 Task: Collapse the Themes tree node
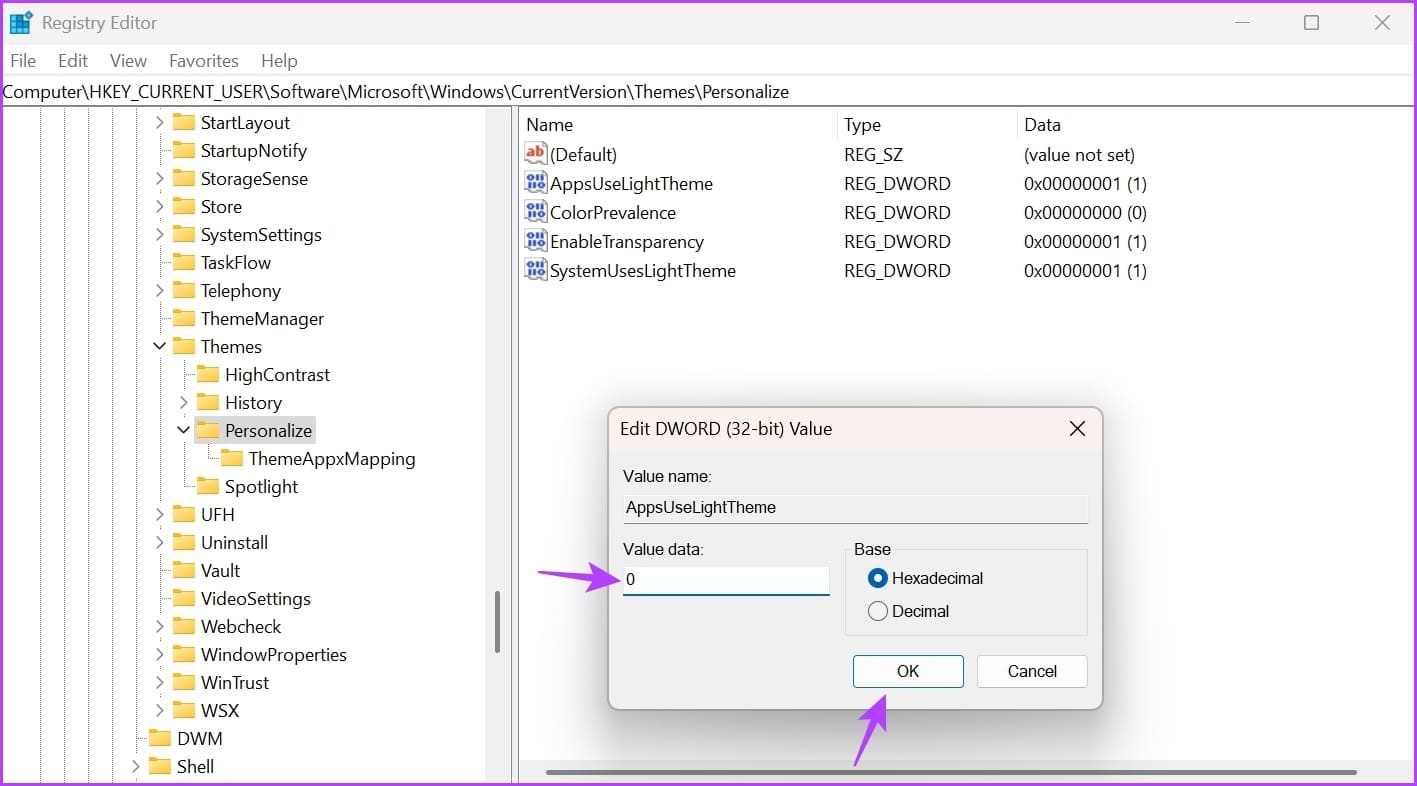(159, 346)
